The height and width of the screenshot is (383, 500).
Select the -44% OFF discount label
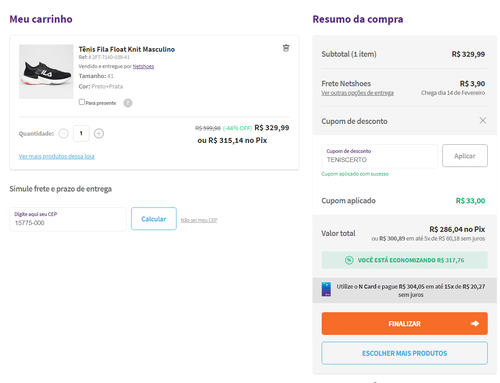tap(237, 128)
